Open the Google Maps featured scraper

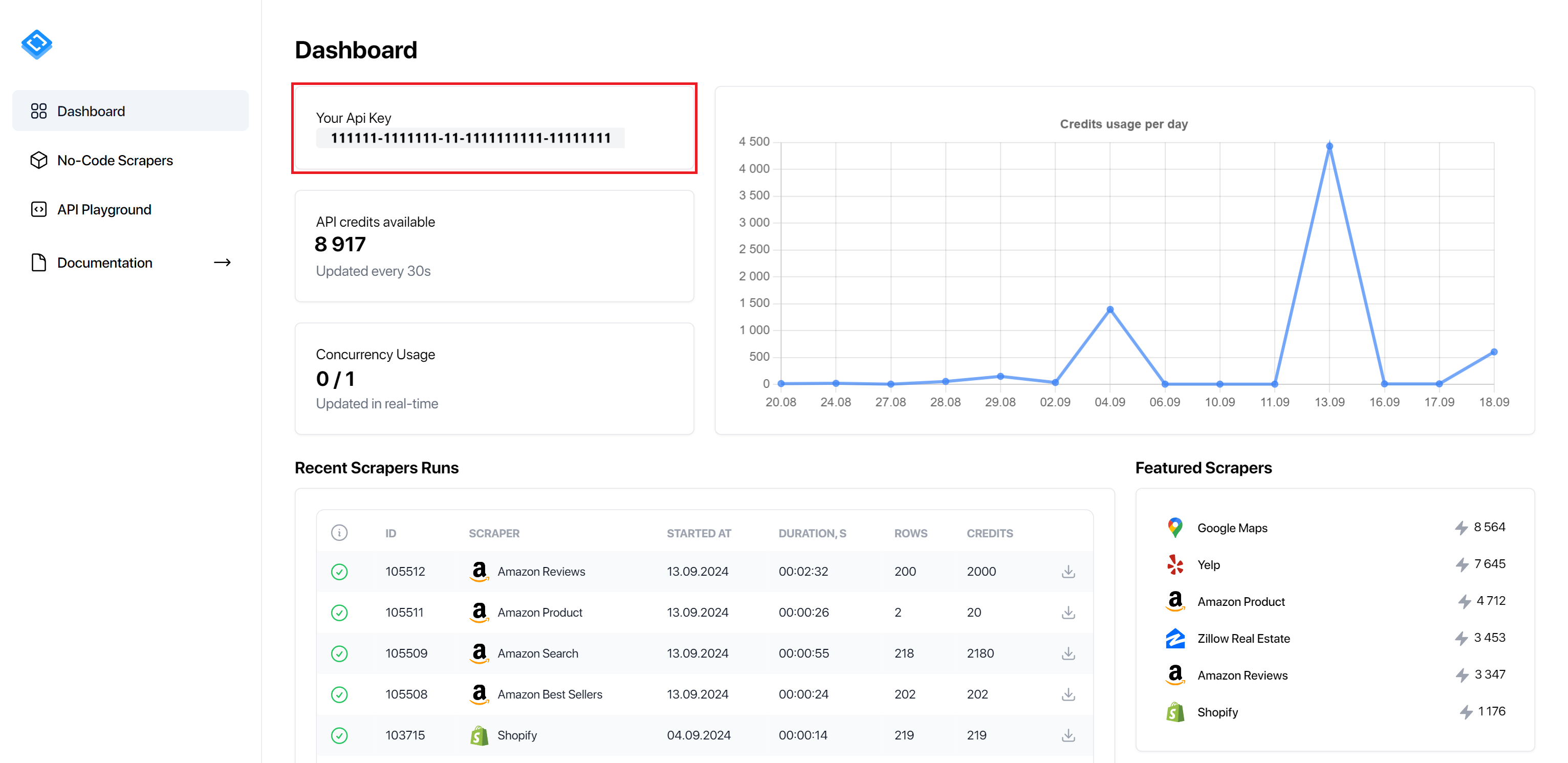[1335, 528]
